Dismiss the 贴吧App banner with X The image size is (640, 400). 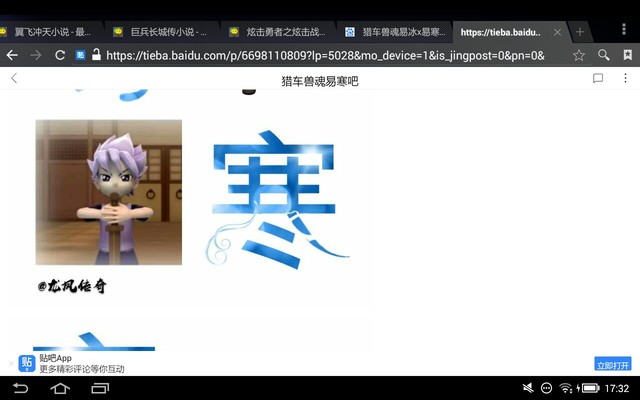(11, 363)
